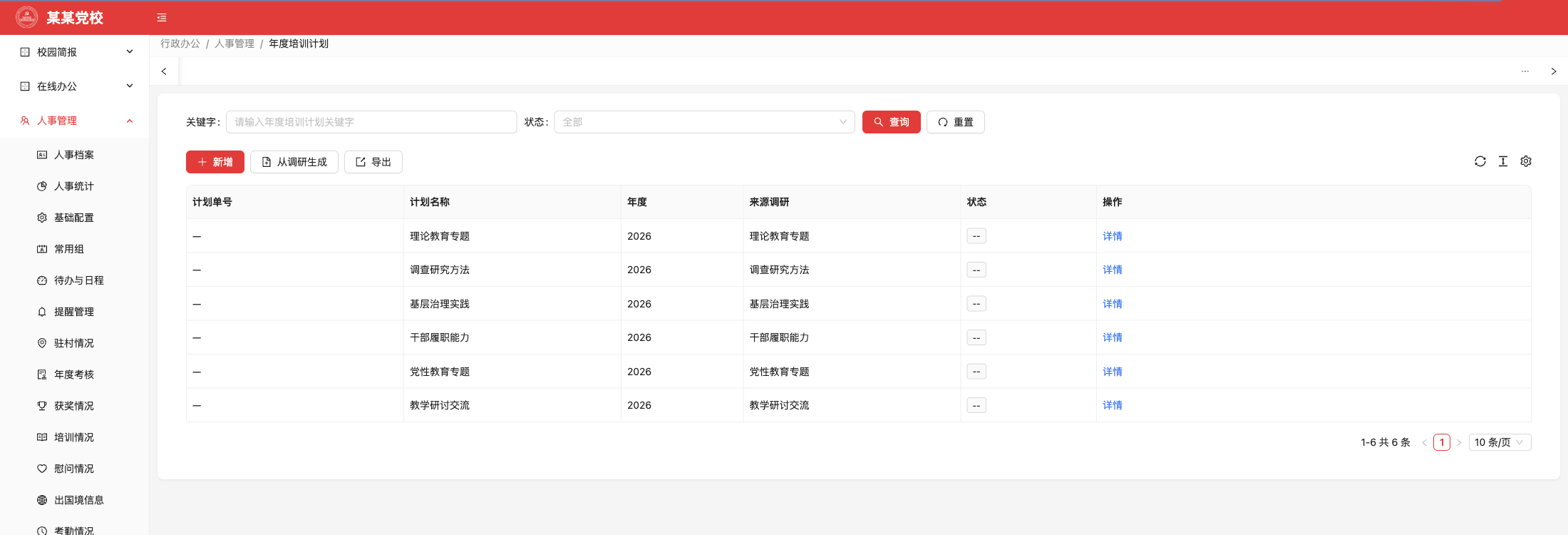The width and height of the screenshot is (1568, 535).
Task: Focus the 关键字 search input
Action: [x=371, y=122]
